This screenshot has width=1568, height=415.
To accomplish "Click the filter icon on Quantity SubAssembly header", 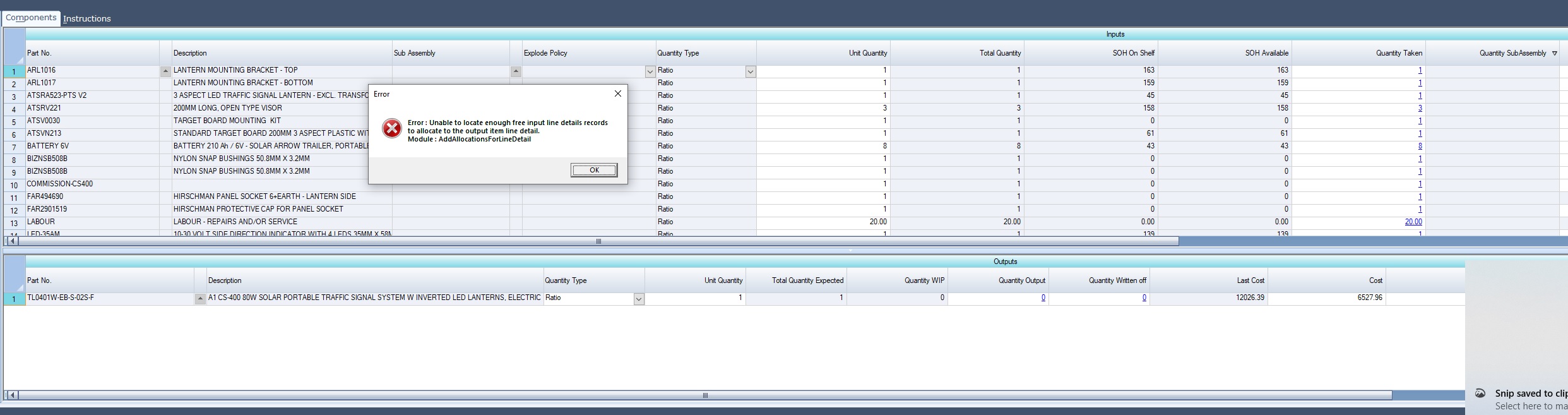I will point(1554,54).
